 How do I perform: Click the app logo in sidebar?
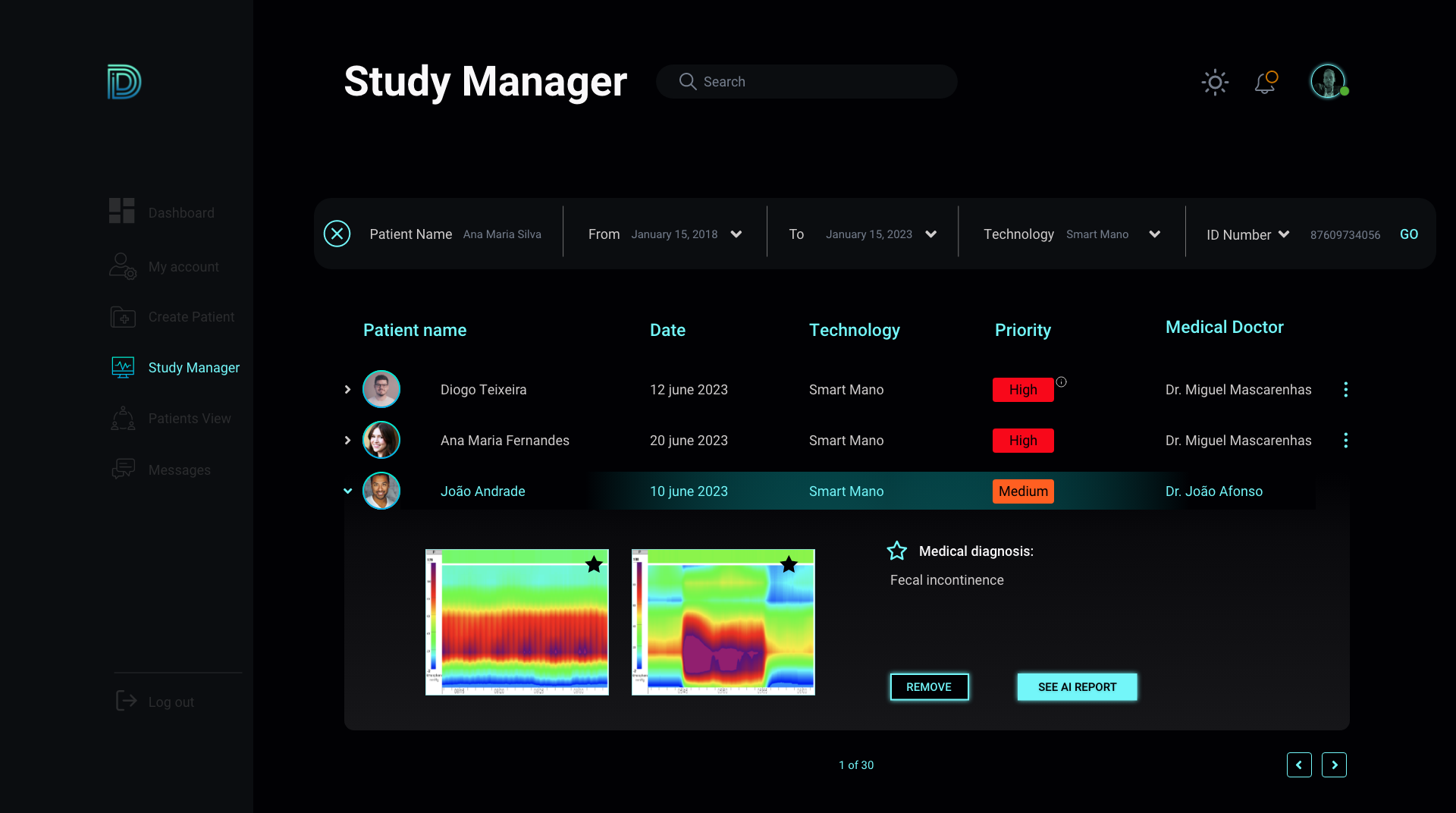click(124, 82)
